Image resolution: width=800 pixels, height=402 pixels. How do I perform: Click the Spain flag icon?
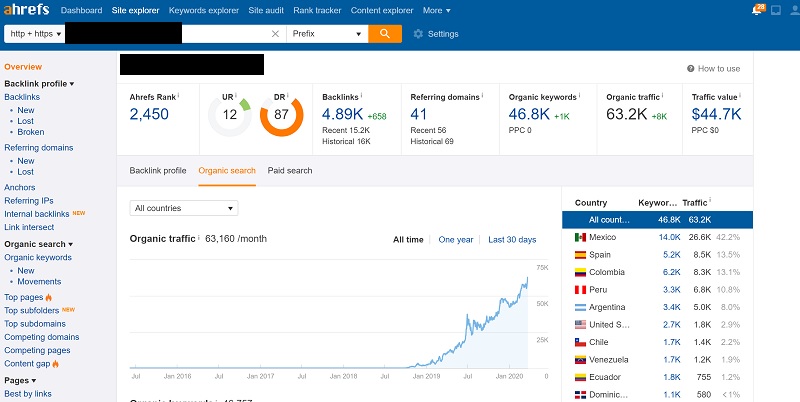coord(580,255)
